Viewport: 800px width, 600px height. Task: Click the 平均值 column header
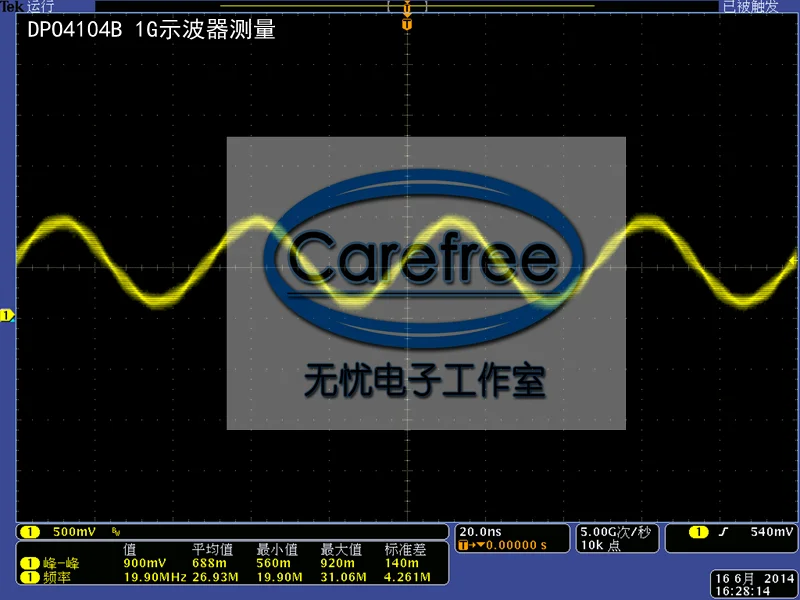(x=212, y=549)
